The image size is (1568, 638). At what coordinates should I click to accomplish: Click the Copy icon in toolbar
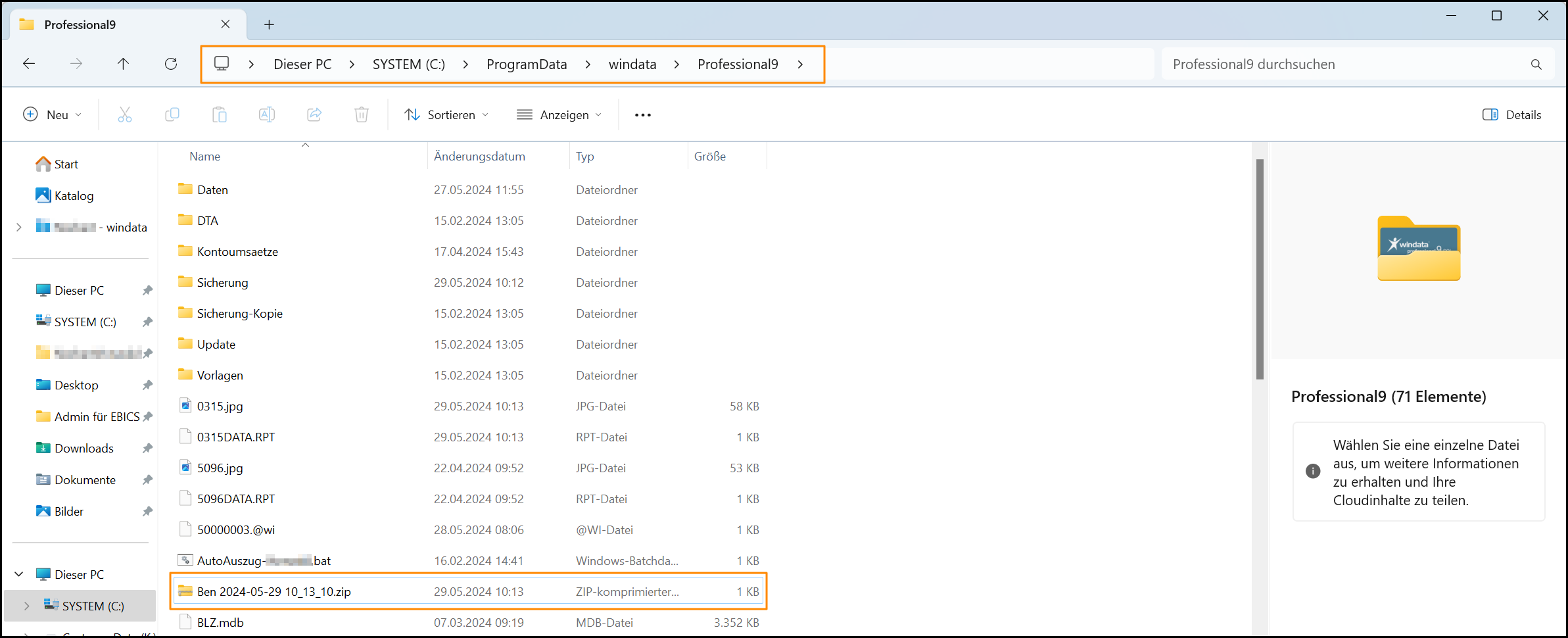[172, 115]
